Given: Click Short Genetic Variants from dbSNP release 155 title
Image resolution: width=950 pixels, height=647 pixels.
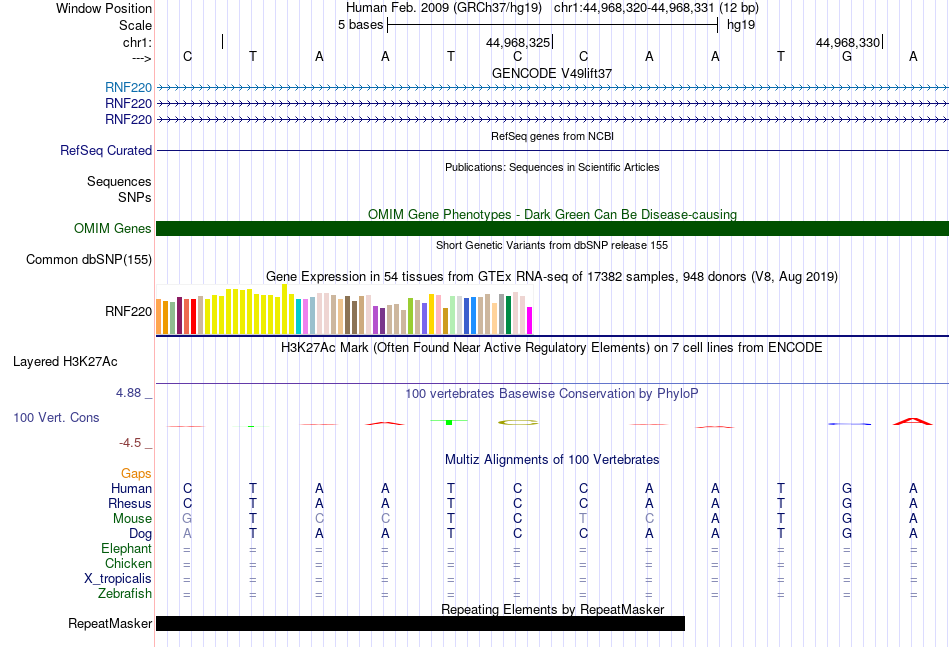Looking at the screenshot, I should (x=552, y=245).
